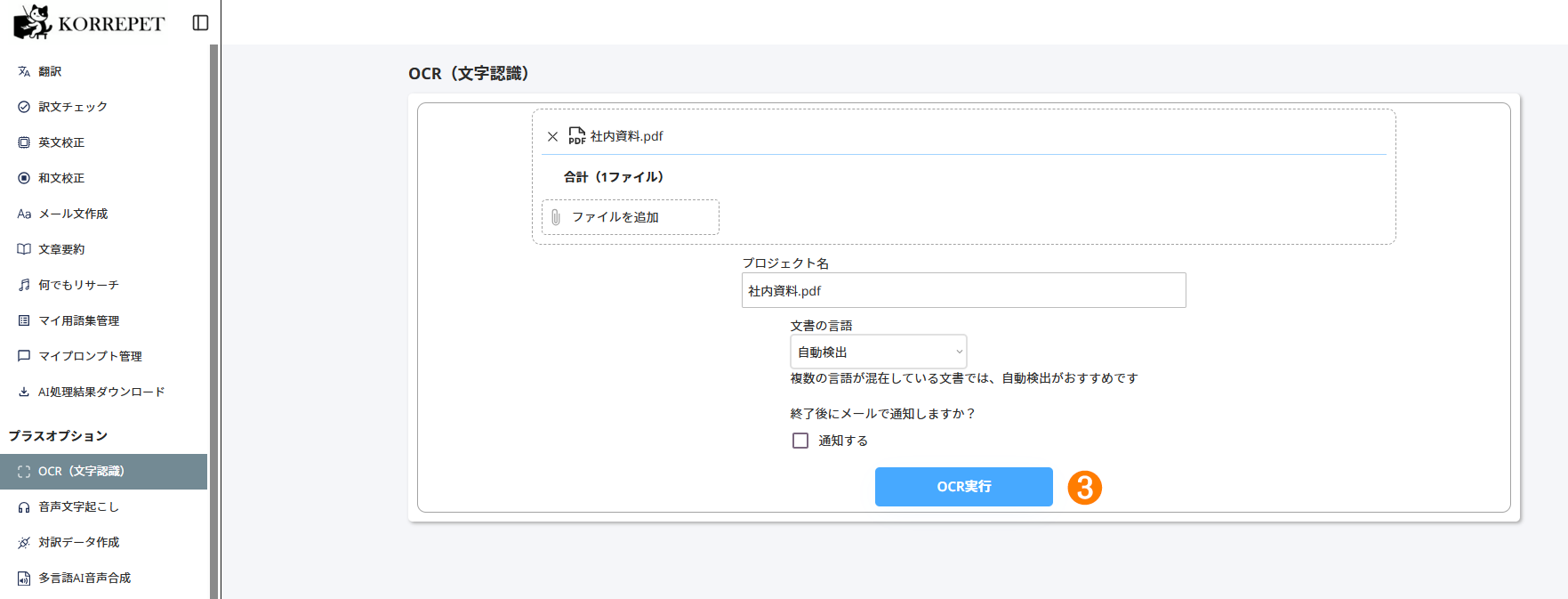Image resolution: width=1568 pixels, height=599 pixels.
Task: Collapse the sidebar with the panel toggle icon
Action: [201, 23]
